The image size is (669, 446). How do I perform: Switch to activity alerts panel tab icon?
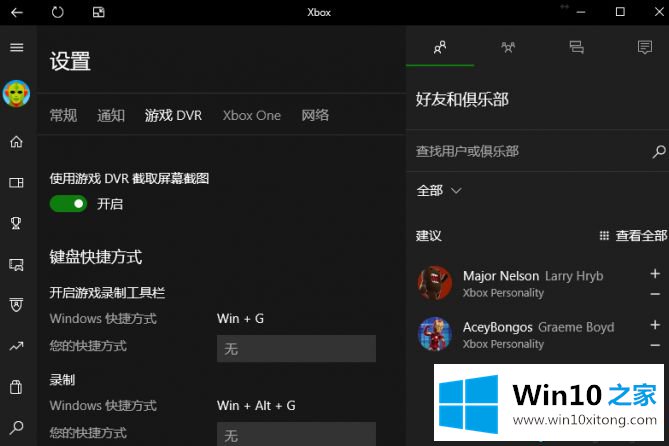(645, 47)
